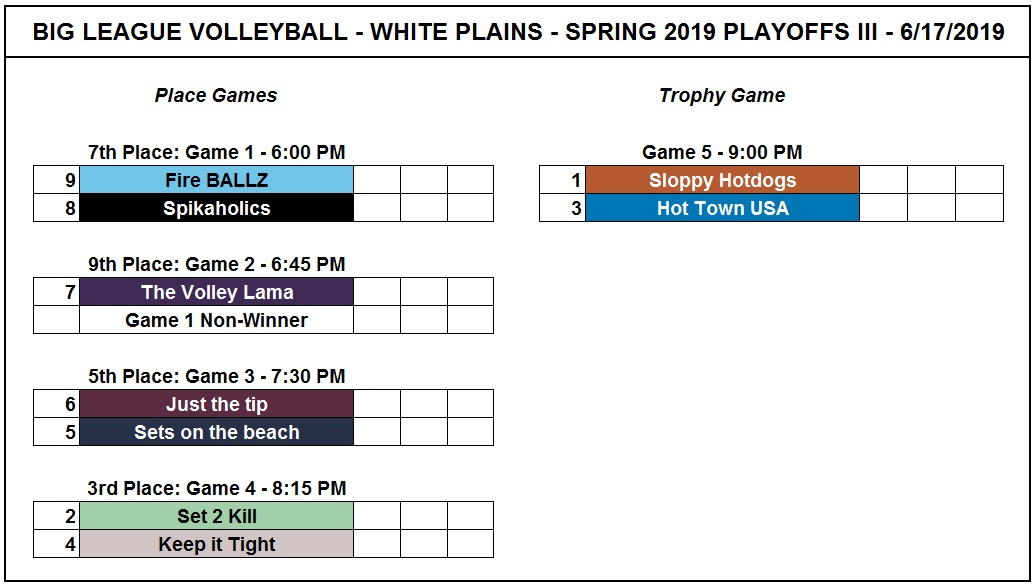Select seed 1 cell beside Sloppy Hotdogs
Image resolution: width=1036 pixels, height=587 pixels.
tap(563, 180)
